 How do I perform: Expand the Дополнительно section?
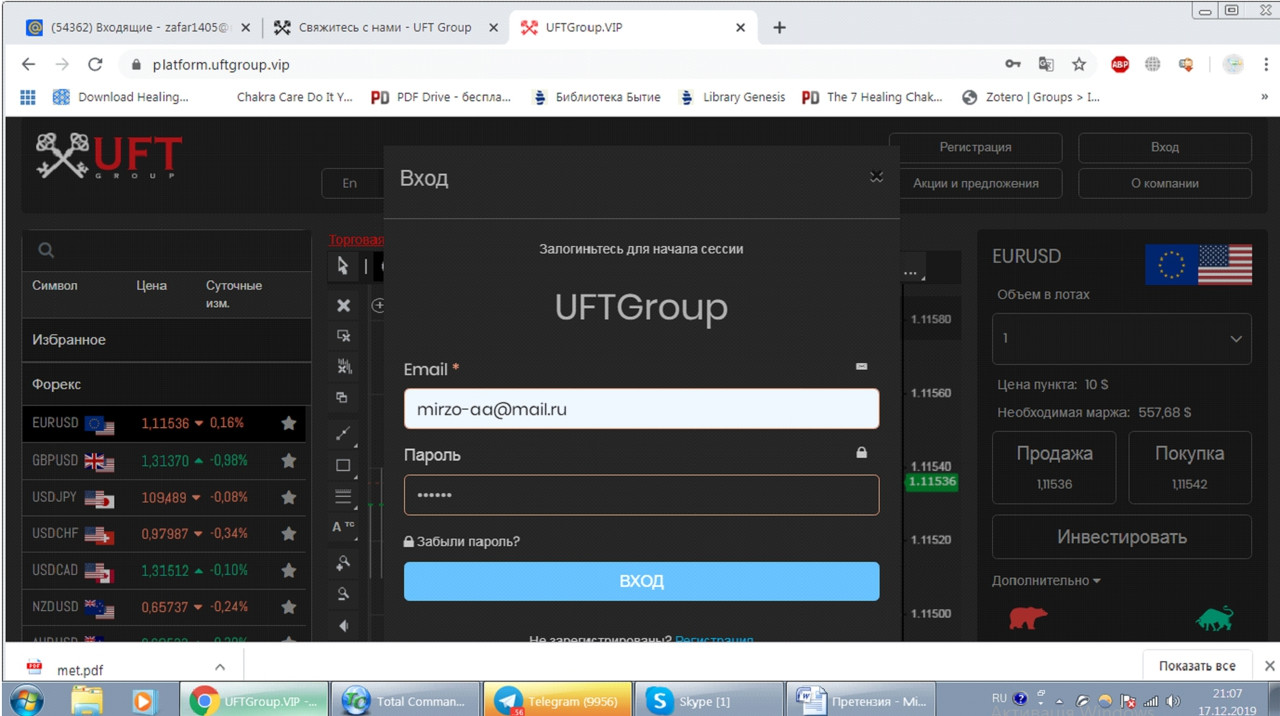pos(1046,581)
